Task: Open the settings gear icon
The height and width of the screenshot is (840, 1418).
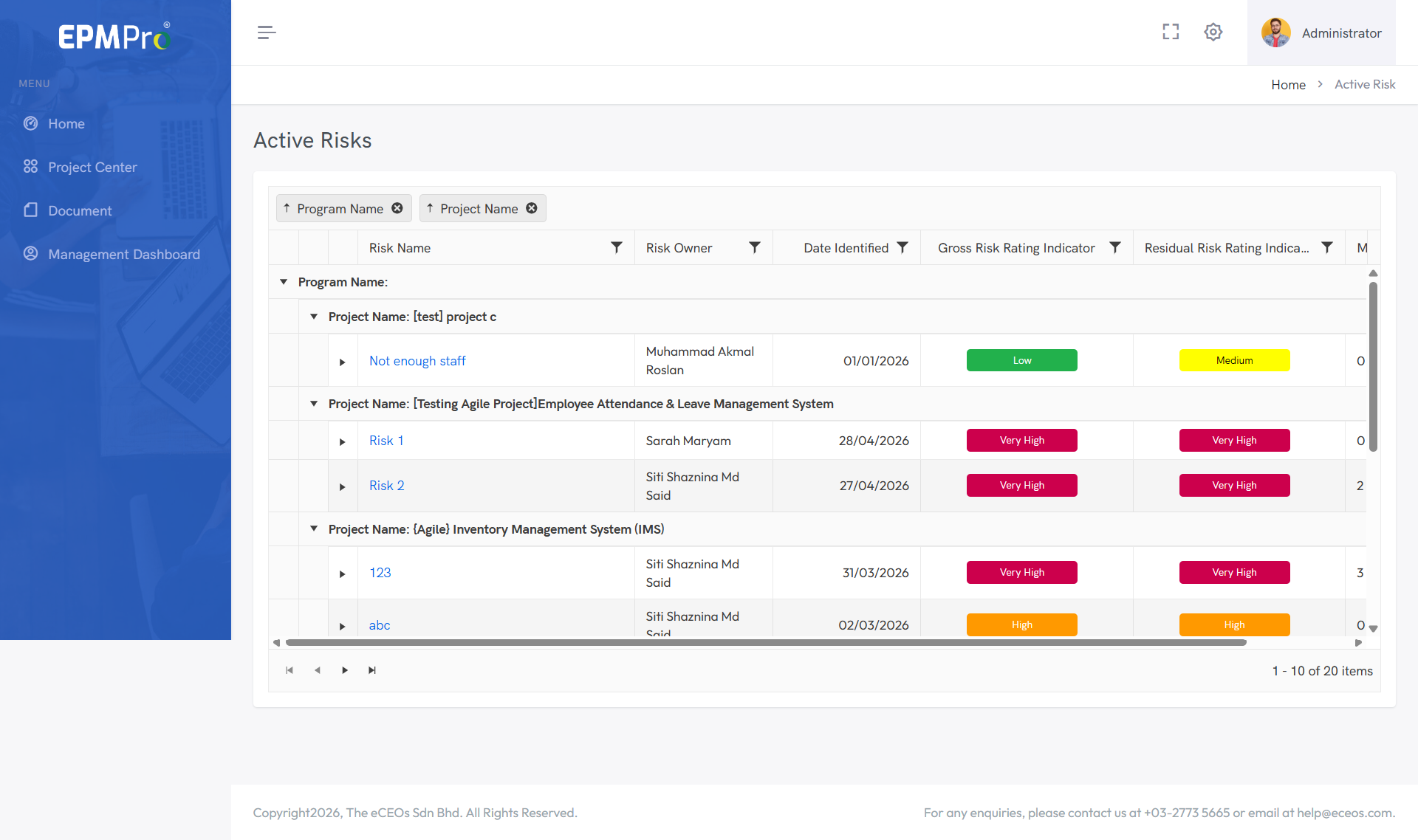Action: point(1213,32)
